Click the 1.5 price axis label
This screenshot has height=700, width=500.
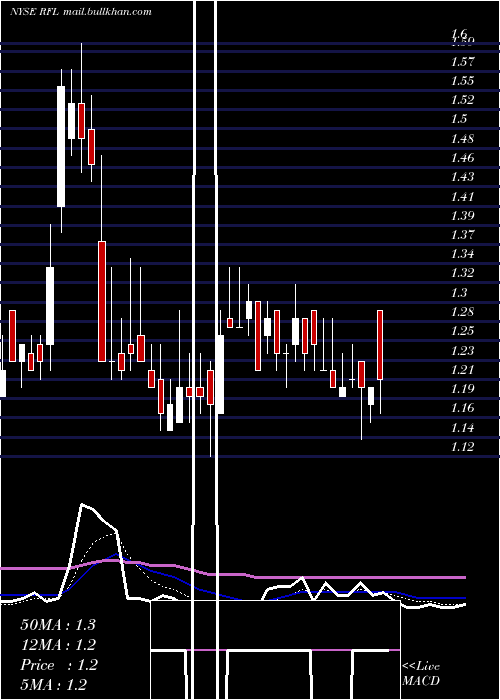tap(459, 119)
